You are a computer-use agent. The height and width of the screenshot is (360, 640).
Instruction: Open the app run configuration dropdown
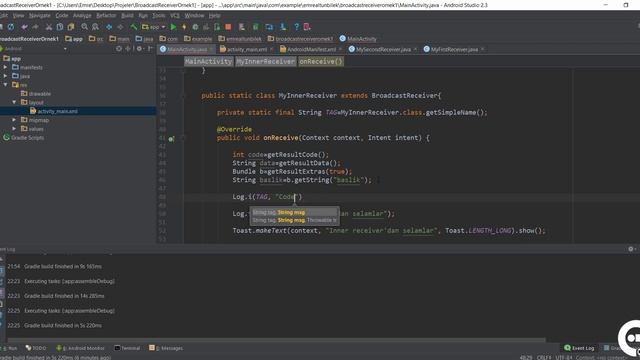pyautogui.click(x=153, y=27)
